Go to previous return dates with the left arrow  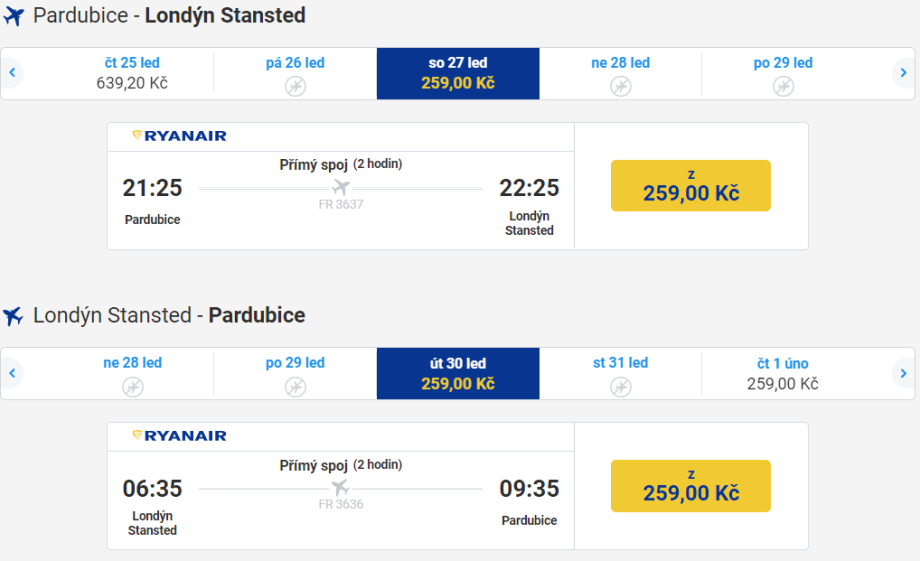pos(12,373)
